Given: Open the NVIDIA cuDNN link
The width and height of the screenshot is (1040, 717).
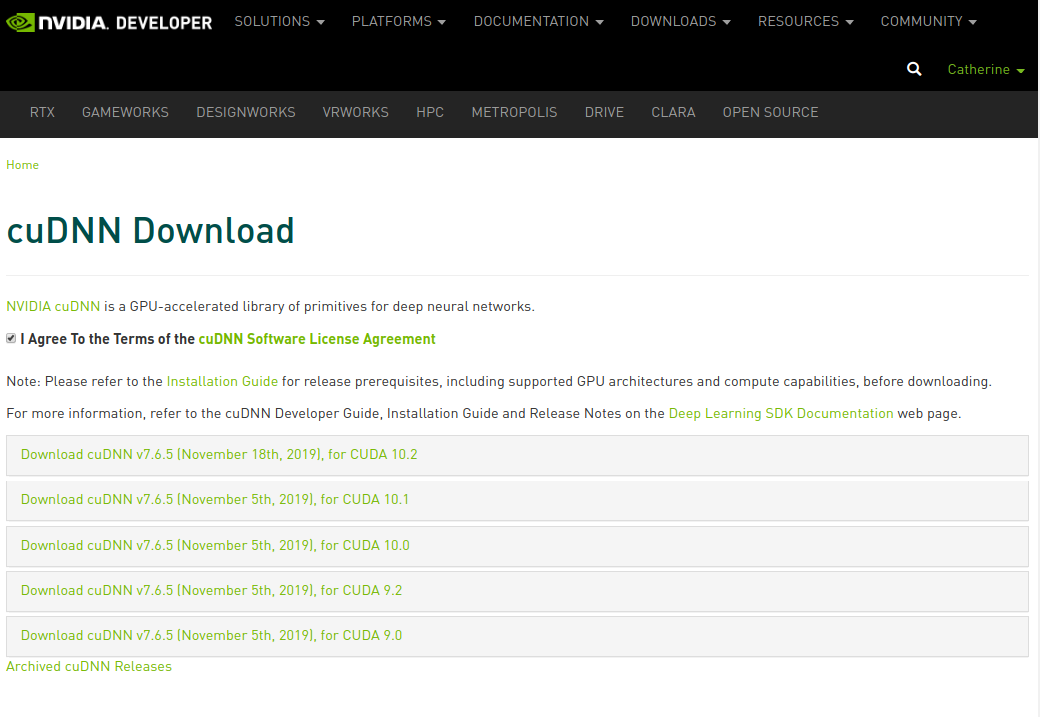Looking at the screenshot, I should (53, 306).
